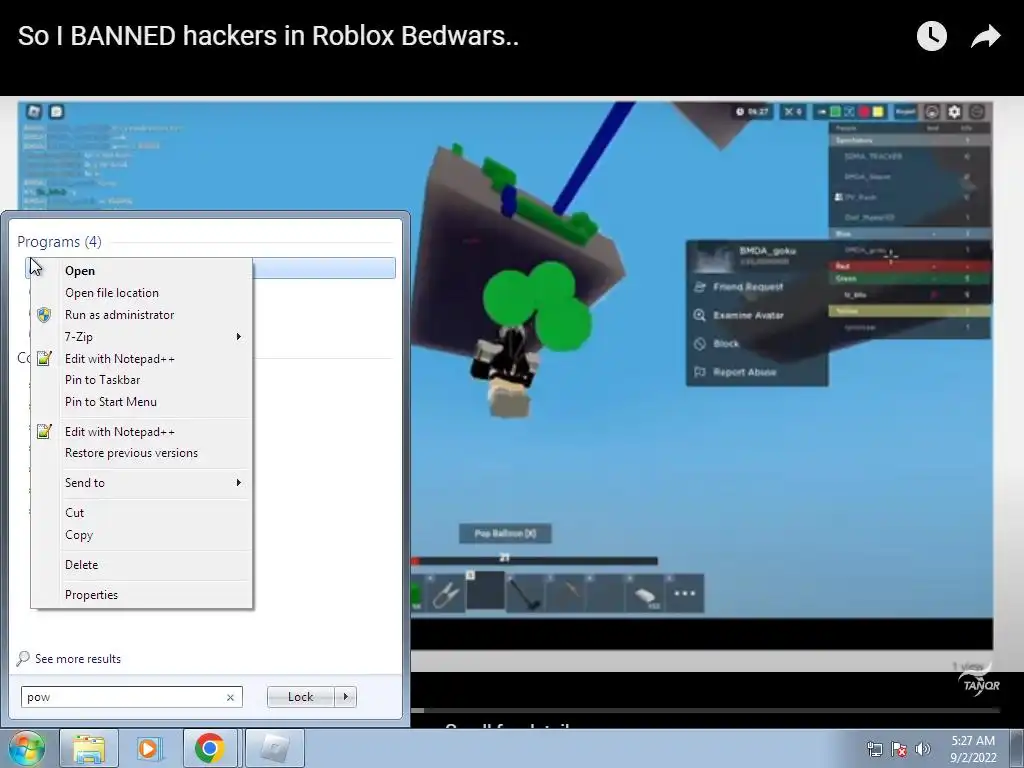1024x768 pixels.
Task: Click the Green team row in leaderboard
Action: click(910, 279)
